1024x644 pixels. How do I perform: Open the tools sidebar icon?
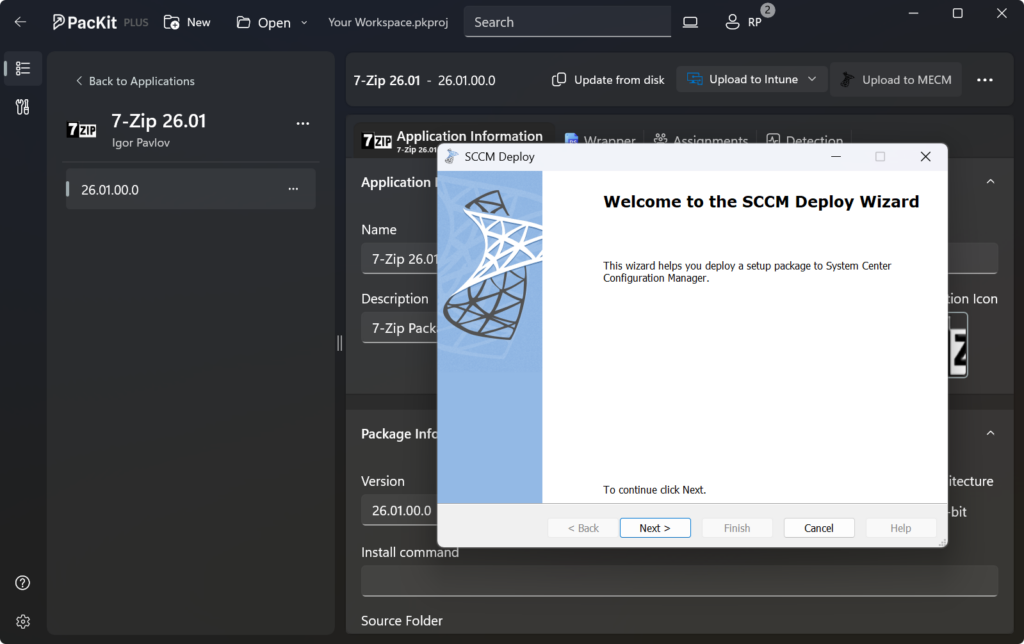click(23, 107)
